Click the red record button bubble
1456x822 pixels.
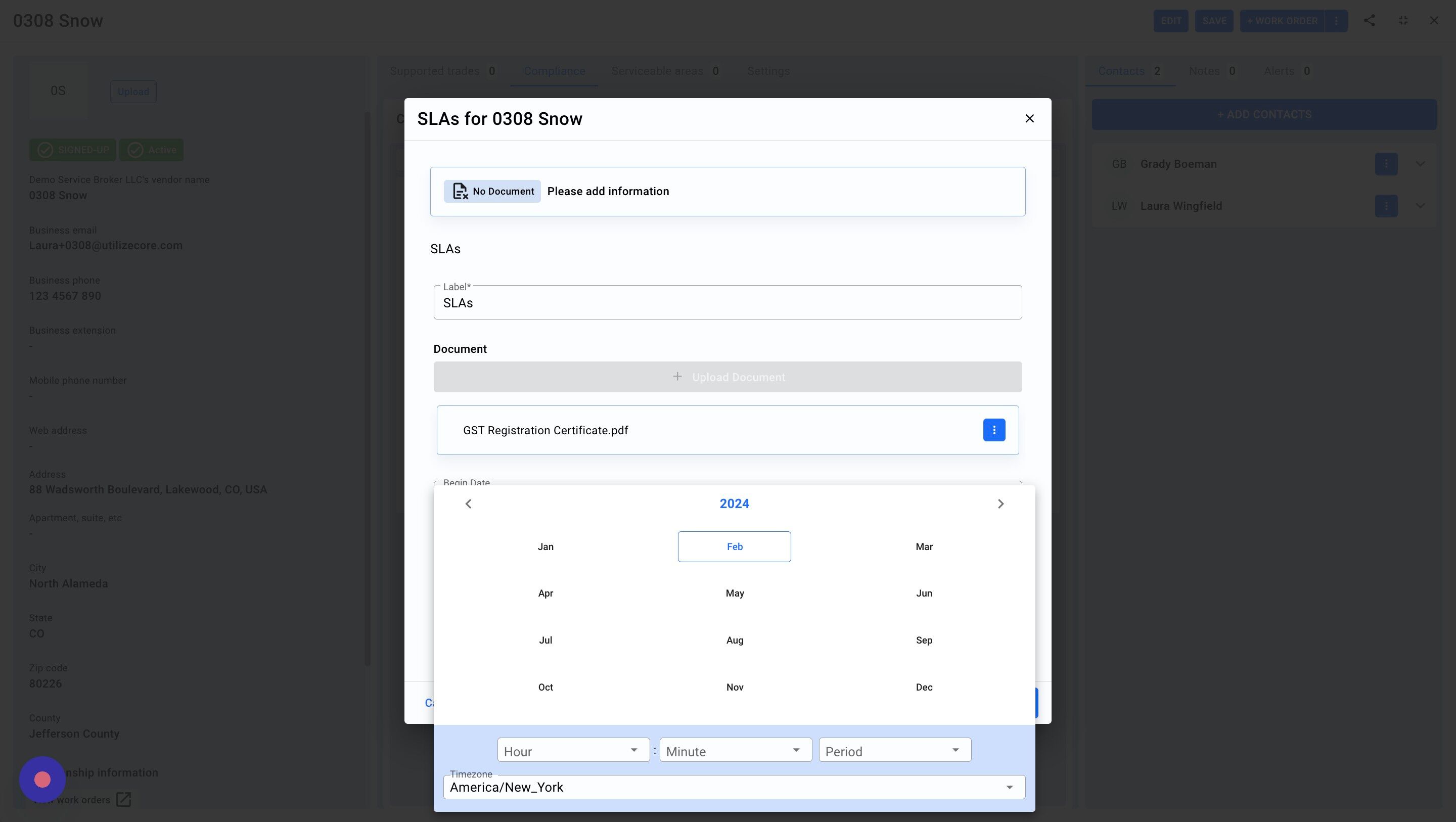click(42, 780)
